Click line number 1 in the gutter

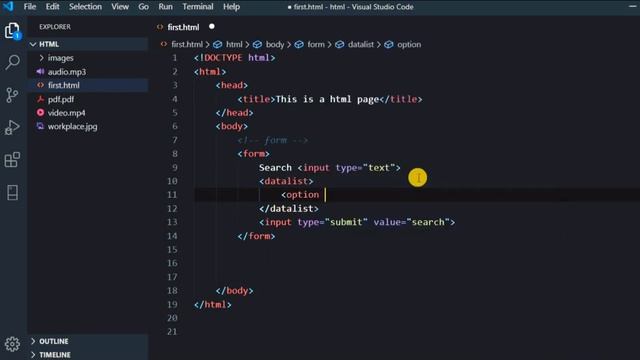coord(175,58)
